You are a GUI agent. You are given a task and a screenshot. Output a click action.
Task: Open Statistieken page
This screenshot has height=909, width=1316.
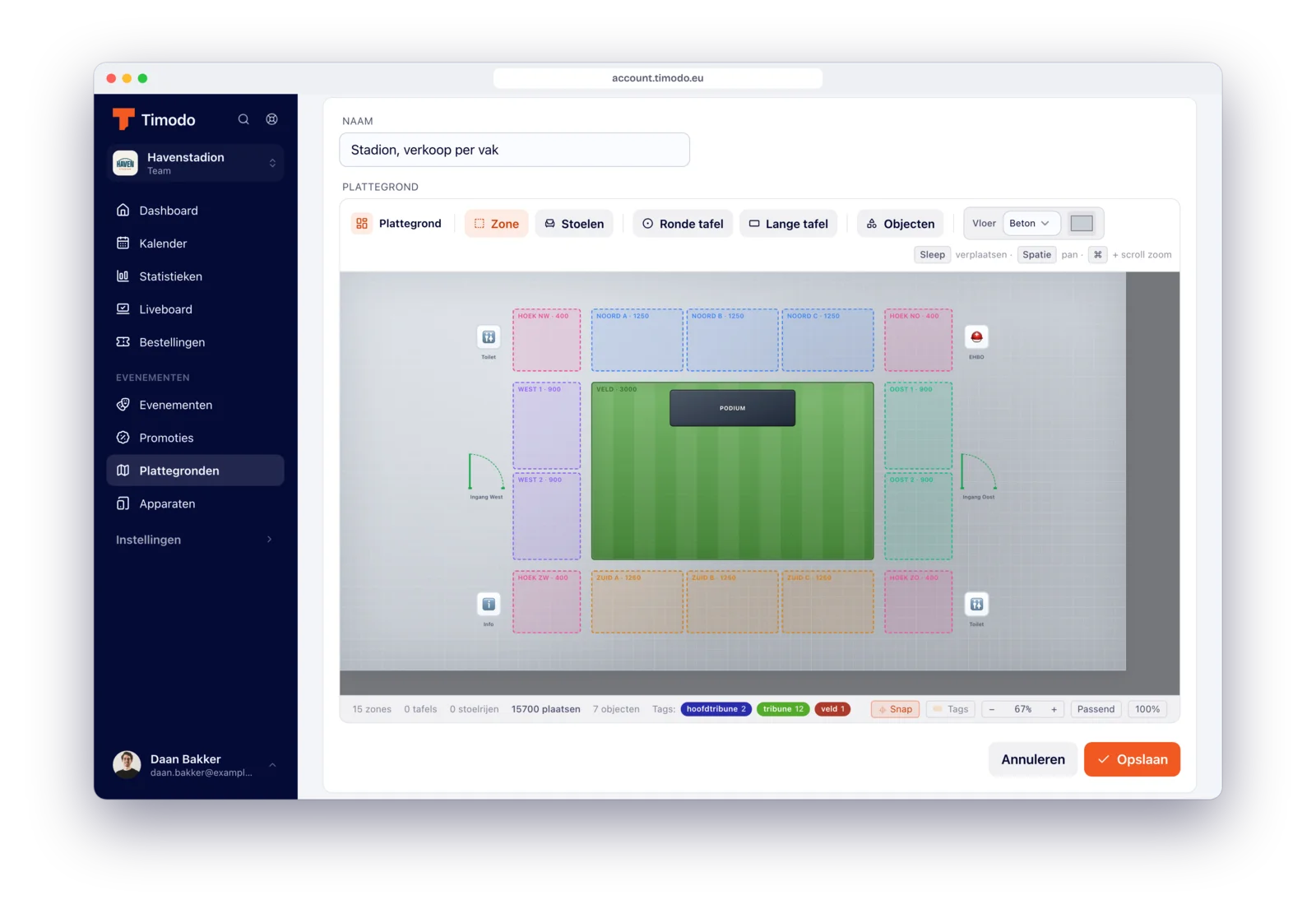pyautogui.click(x=196, y=276)
